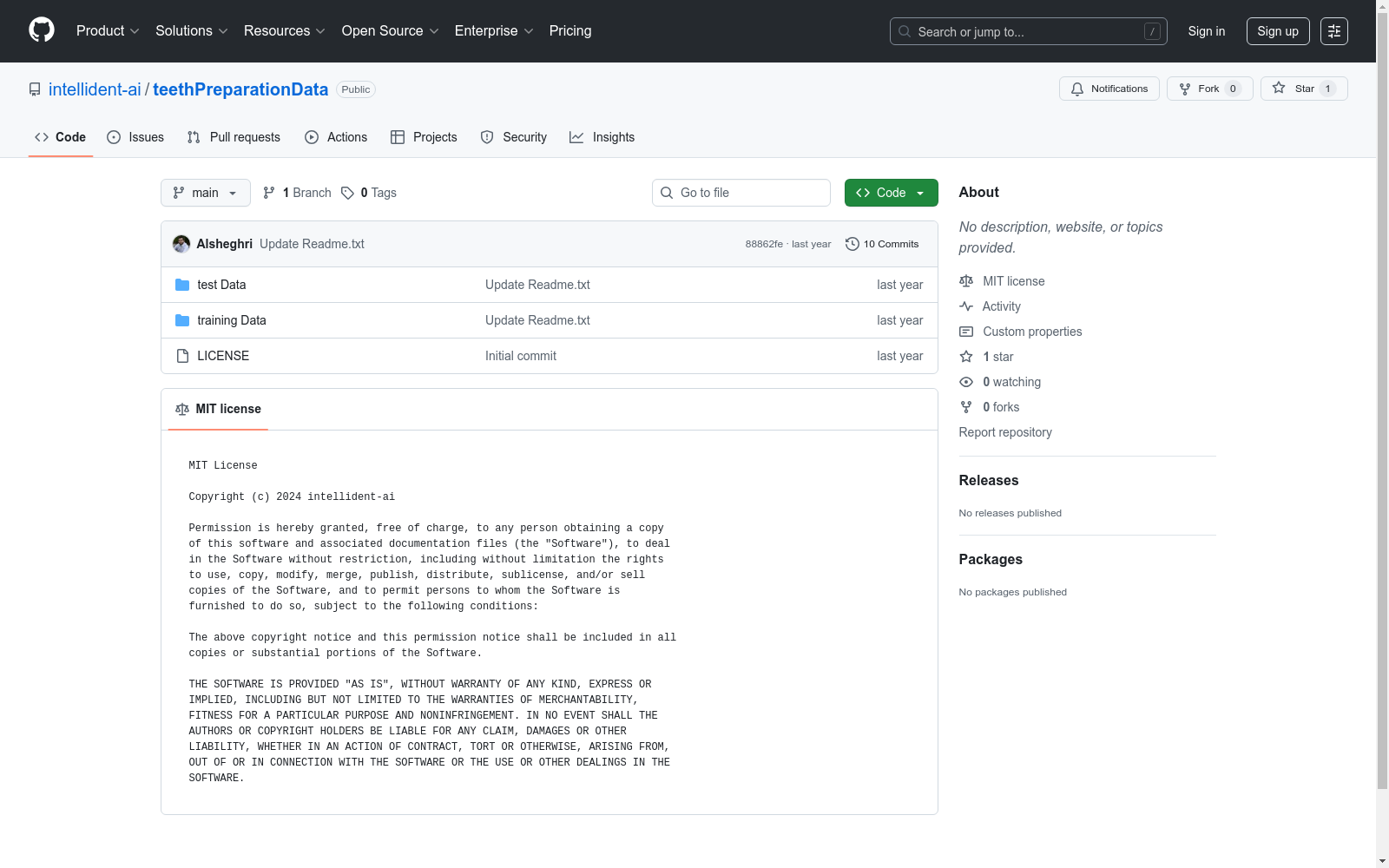Click the last year timestamp in LICENSE row

pos(900,356)
